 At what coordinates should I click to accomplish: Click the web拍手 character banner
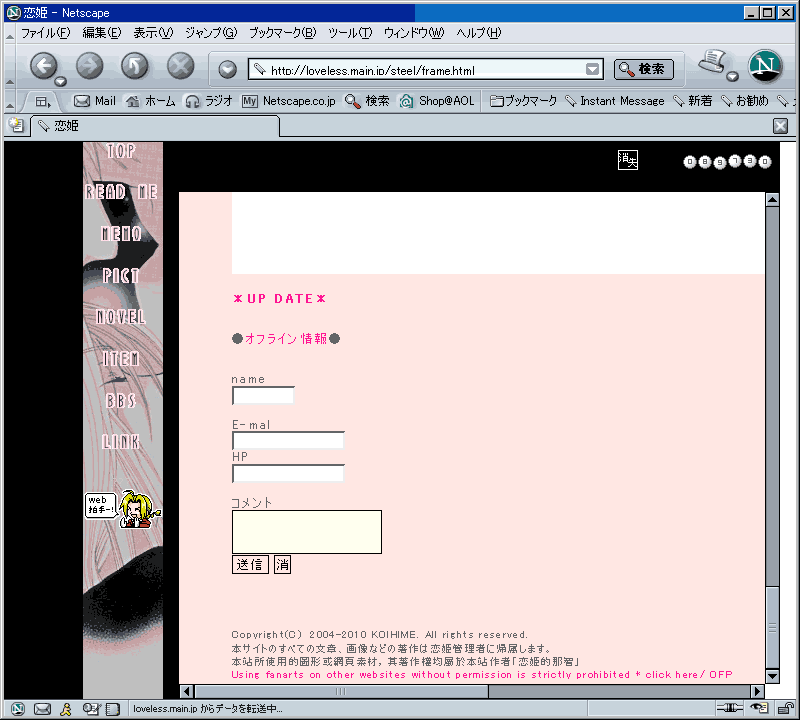123,509
